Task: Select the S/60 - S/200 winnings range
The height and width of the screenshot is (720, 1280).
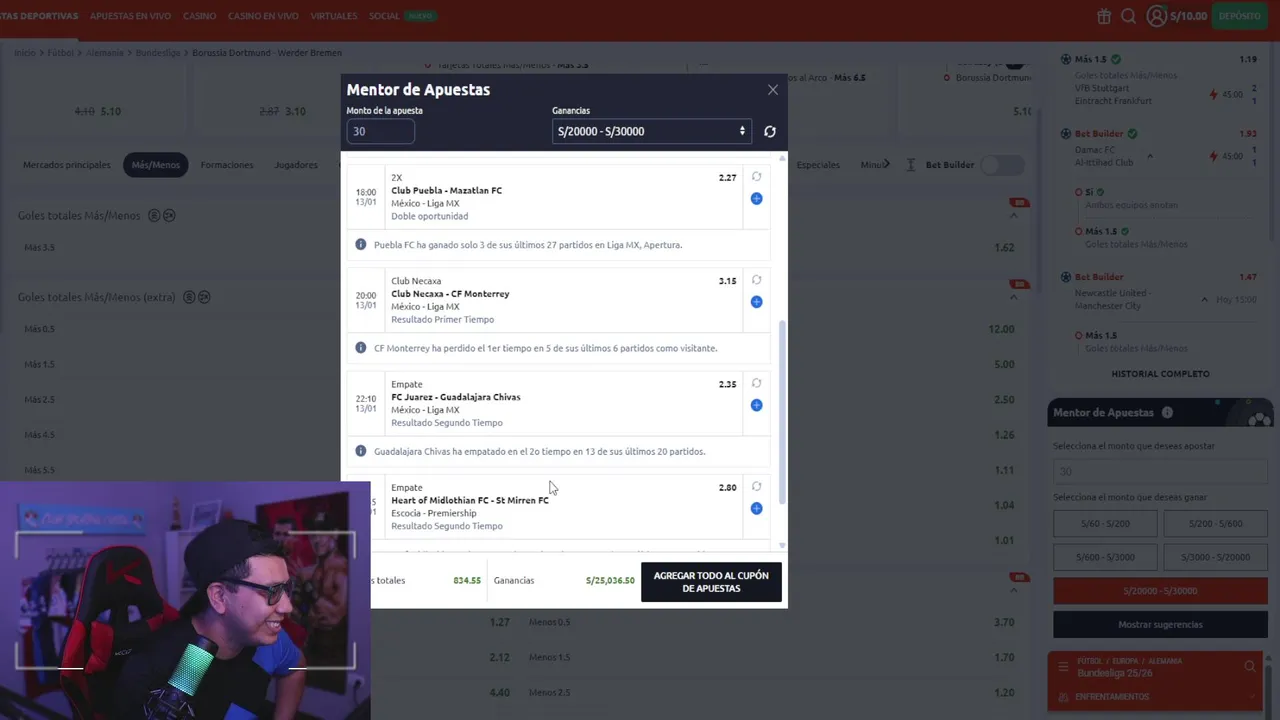Action: coord(1105,524)
